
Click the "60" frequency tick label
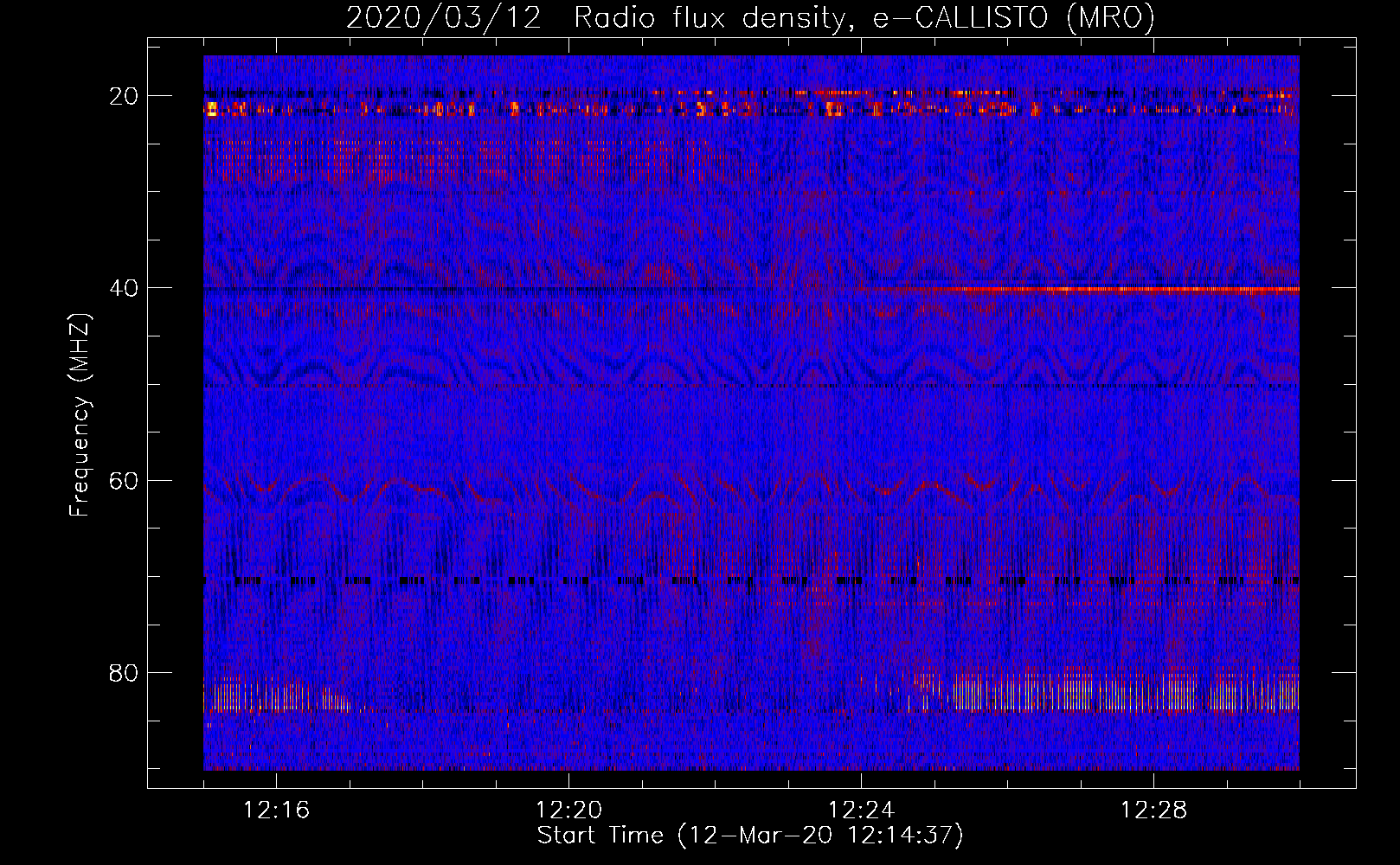pos(124,481)
